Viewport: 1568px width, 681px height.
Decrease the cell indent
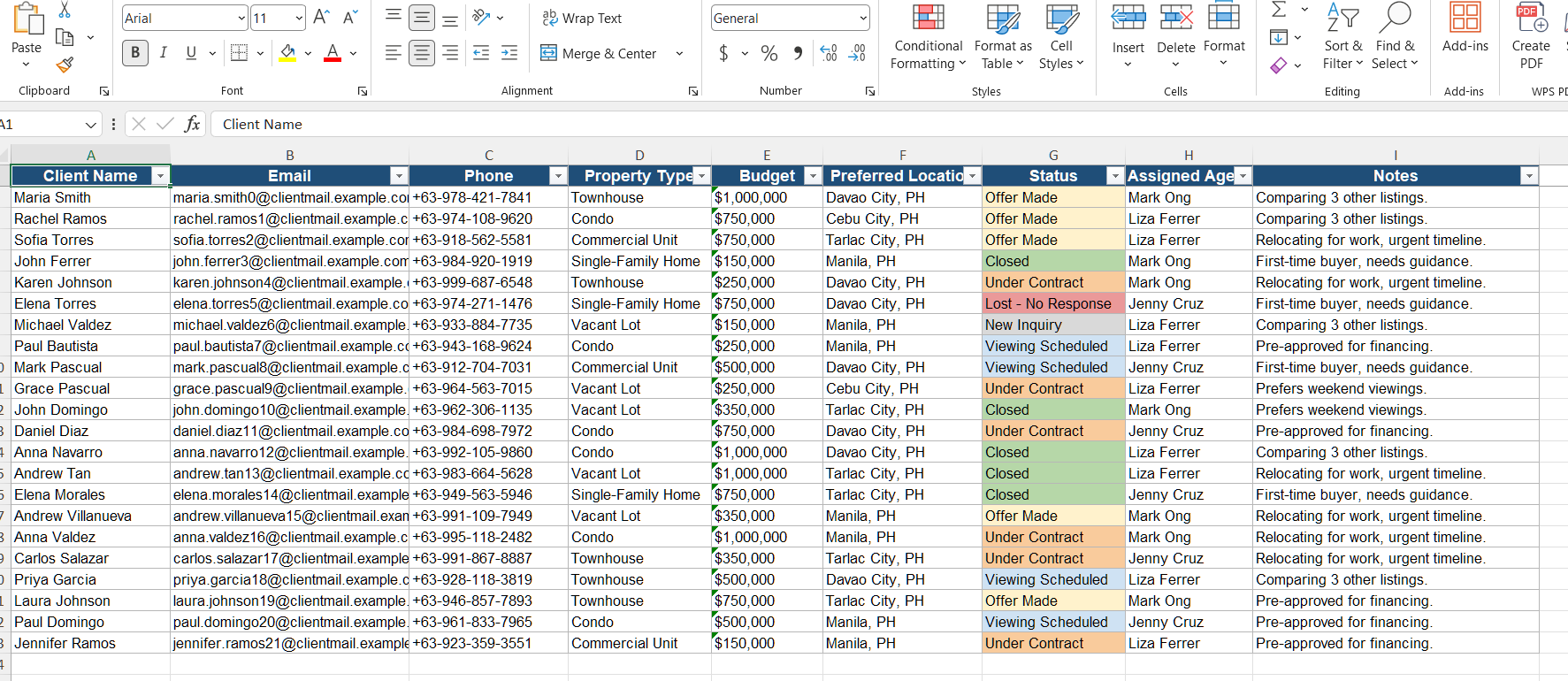coord(481,53)
